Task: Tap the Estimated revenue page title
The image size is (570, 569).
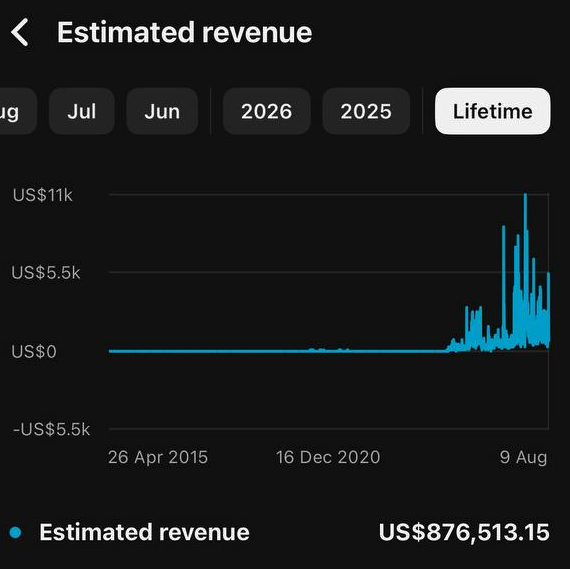Action: (x=185, y=32)
